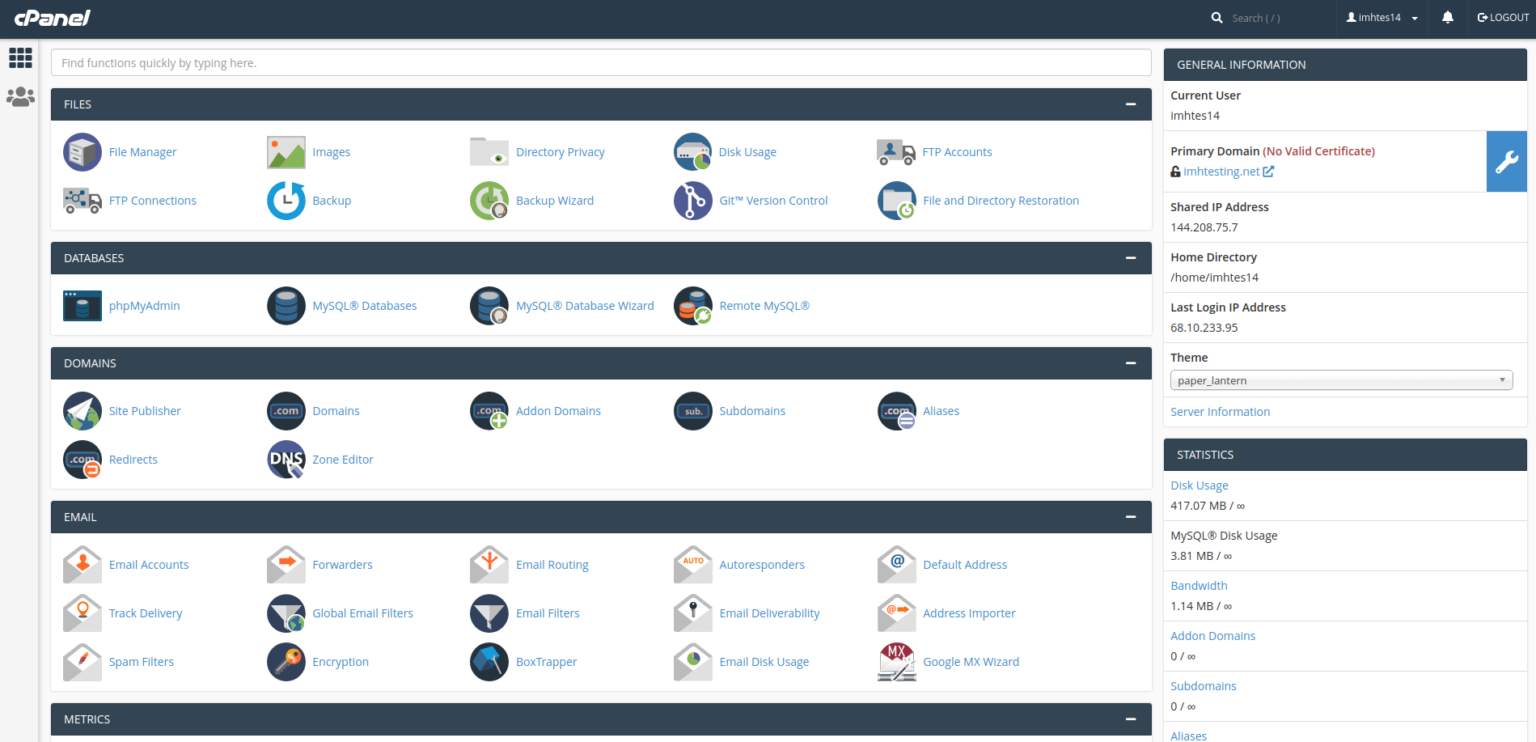1536x742 pixels.
Task: Launch the Backup Wizard icon
Action: click(489, 201)
